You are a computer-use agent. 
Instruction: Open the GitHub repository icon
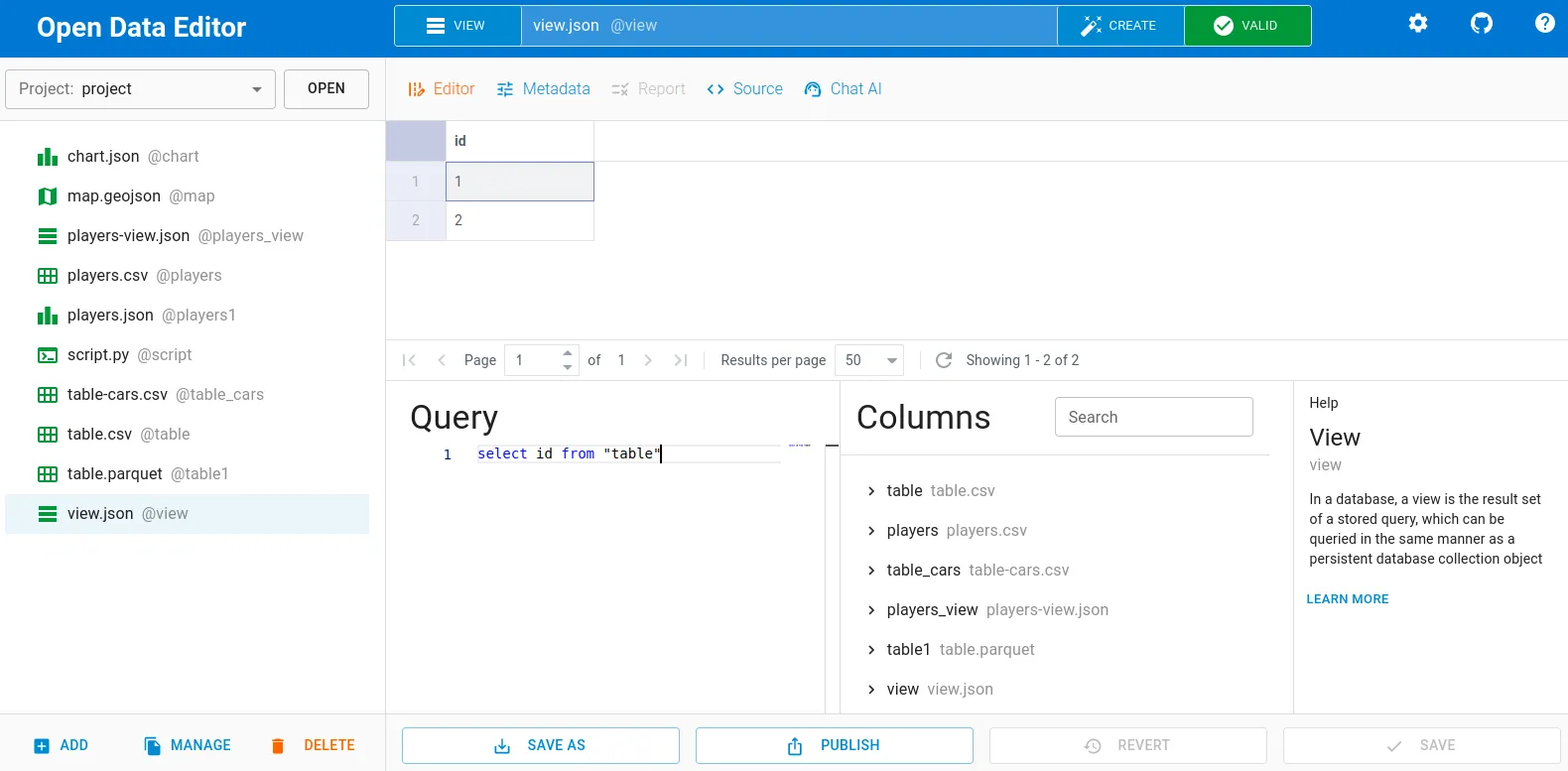(1482, 23)
